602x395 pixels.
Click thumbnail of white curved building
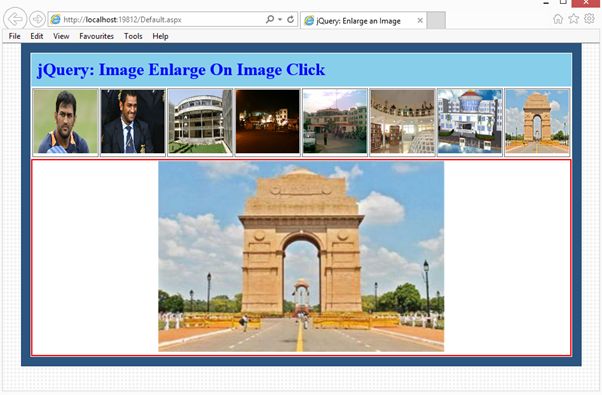(x=200, y=121)
